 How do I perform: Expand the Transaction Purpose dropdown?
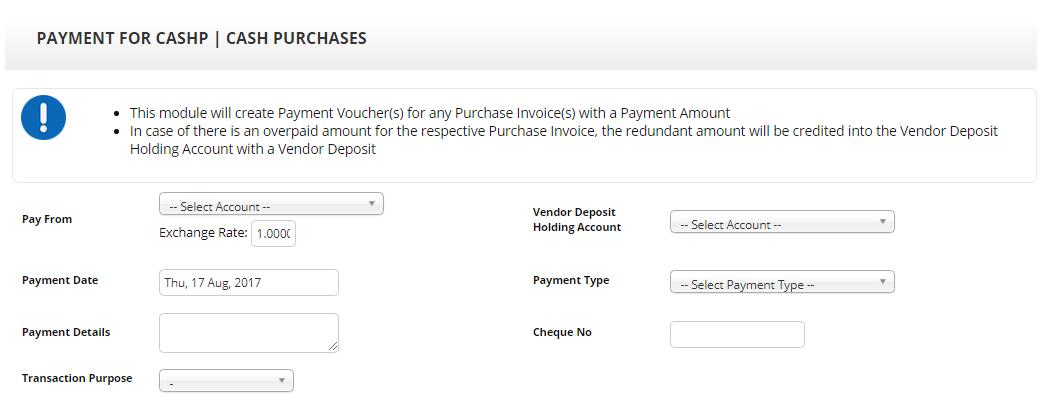point(226,381)
